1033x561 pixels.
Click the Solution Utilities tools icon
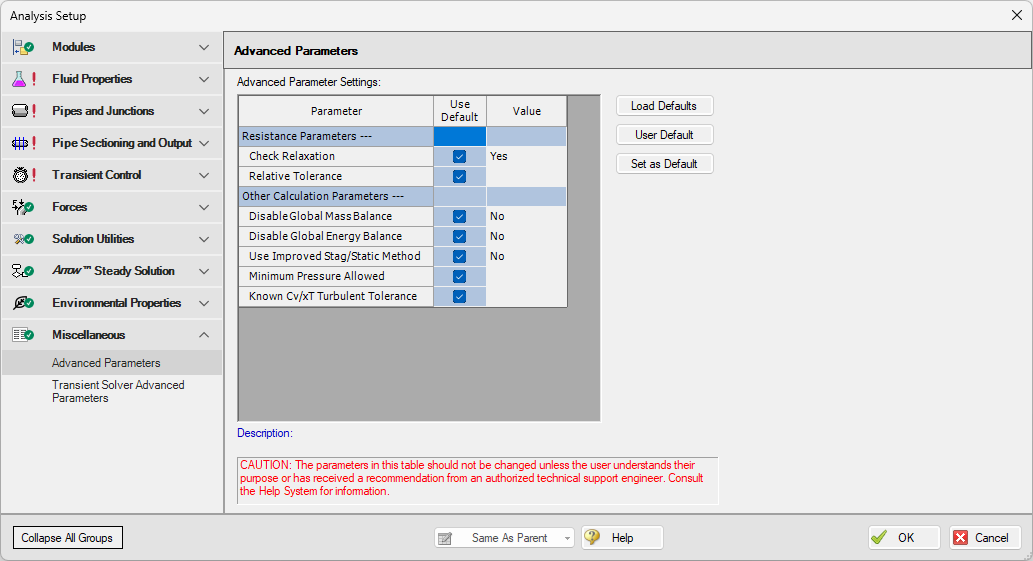[x=23, y=239]
